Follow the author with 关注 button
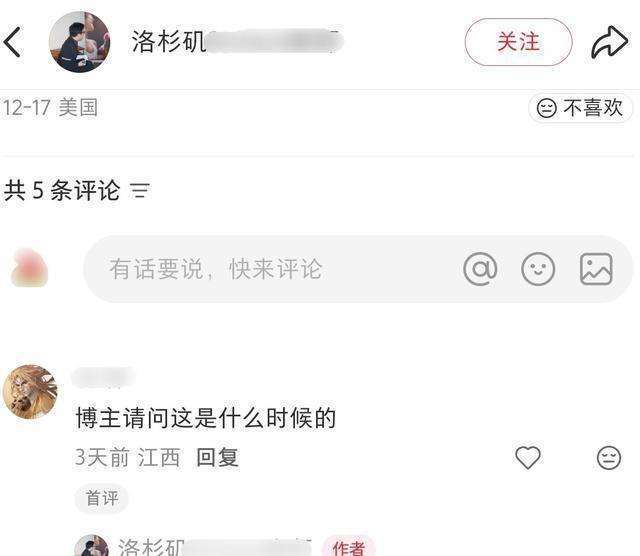Screen dimensions: 640x556 (x=518, y=42)
